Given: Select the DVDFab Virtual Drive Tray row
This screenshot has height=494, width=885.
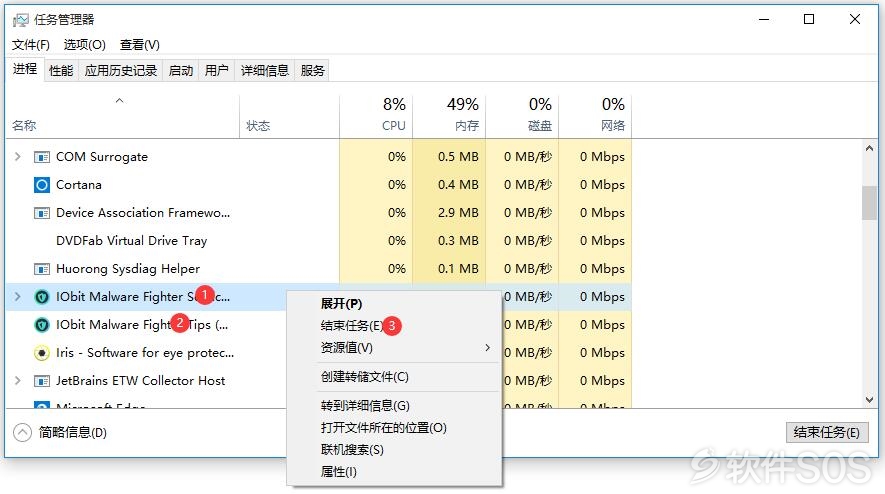Looking at the screenshot, I should click(x=319, y=241).
